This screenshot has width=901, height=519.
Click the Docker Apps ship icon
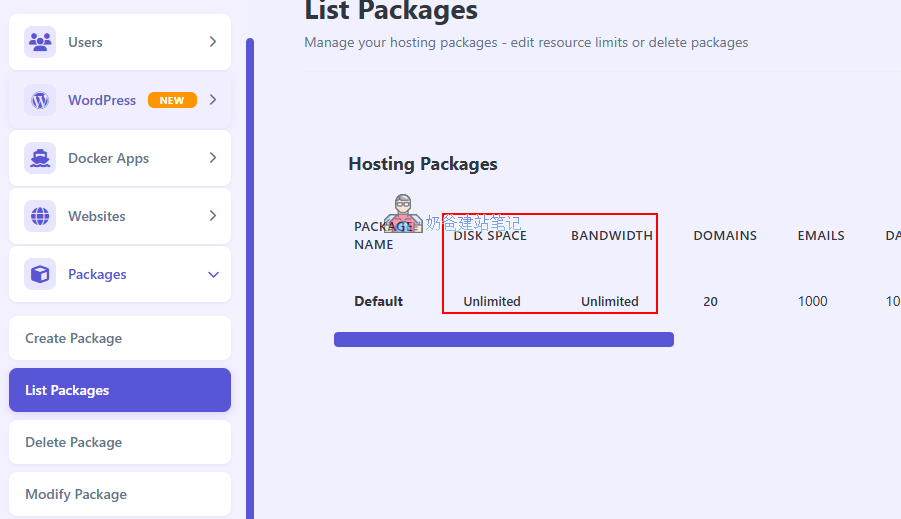click(x=40, y=158)
